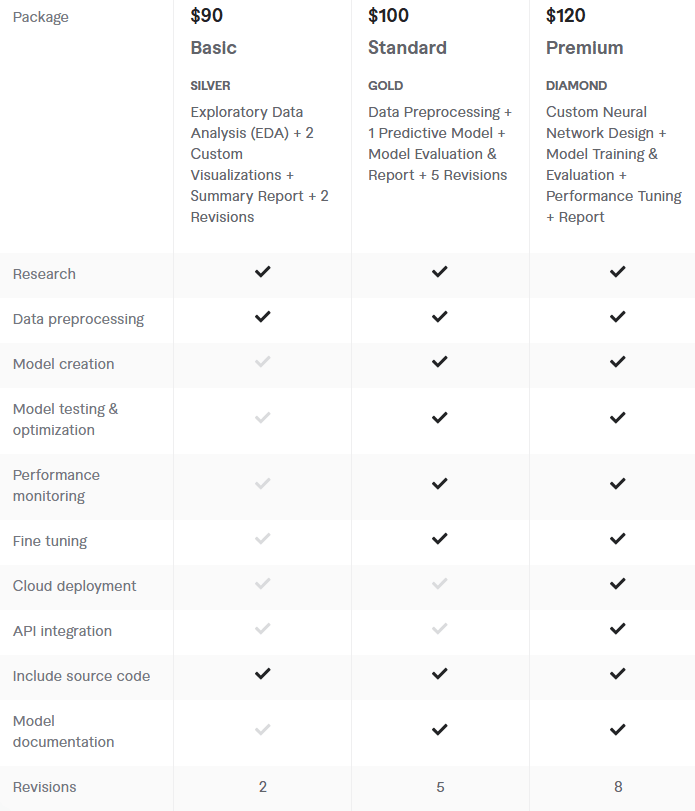
Task: Click the greyed Cloud deployment checkmark under Standard
Action: (440, 584)
